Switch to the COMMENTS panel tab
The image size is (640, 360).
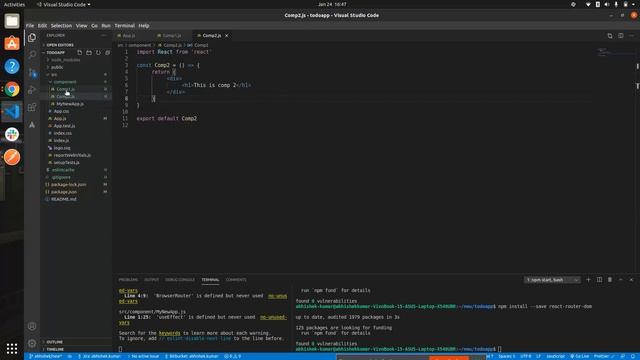pos(236,280)
